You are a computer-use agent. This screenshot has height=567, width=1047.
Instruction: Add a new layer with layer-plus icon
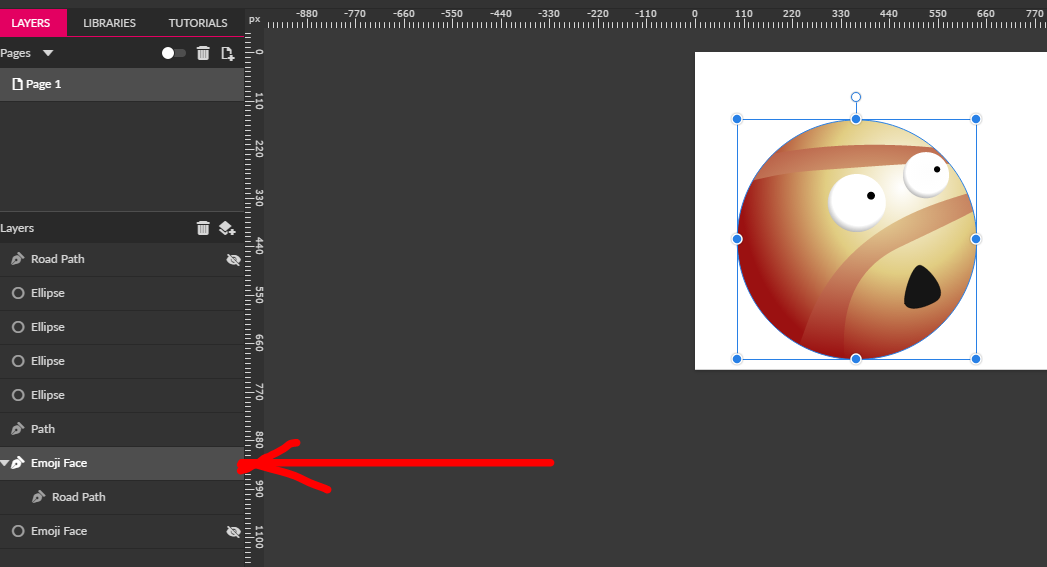click(x=227, y=228)
